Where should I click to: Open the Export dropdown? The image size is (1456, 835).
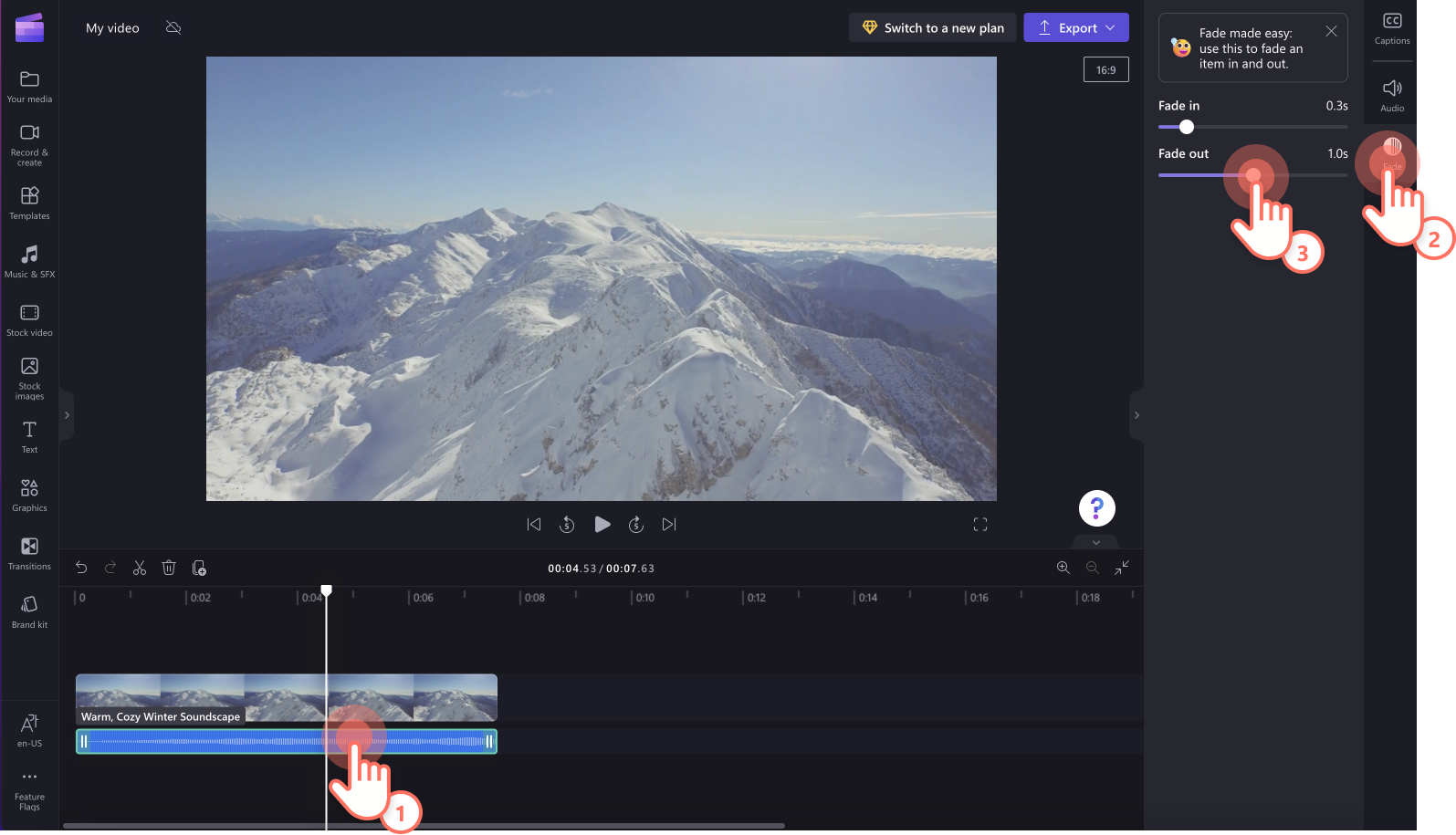[x=1076, y=27]
